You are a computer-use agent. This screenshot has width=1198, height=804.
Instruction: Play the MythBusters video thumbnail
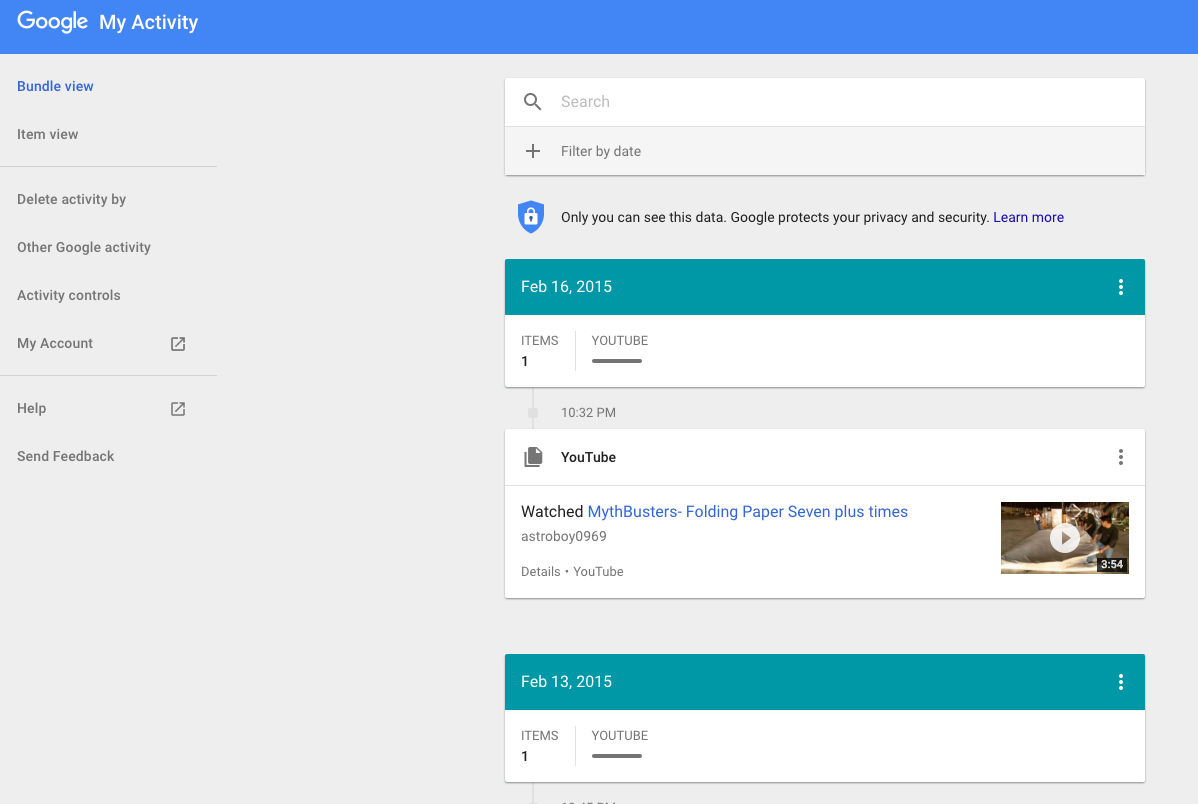[1064, 538]
